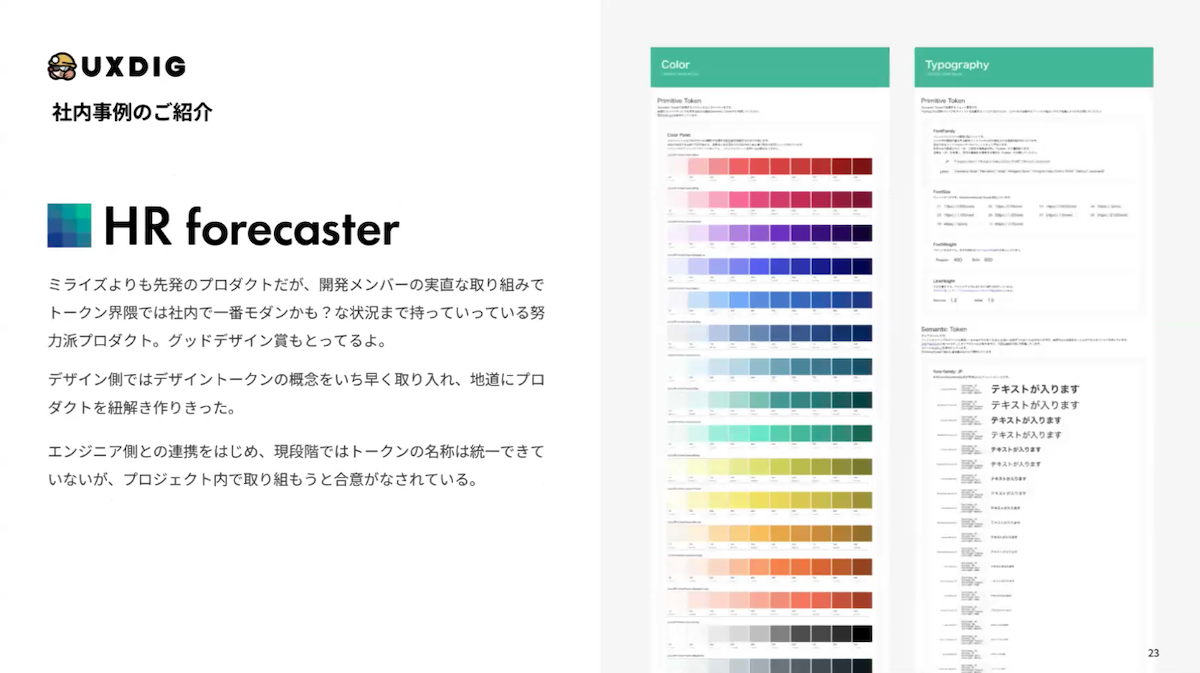
Task: Click the paragraph starting ミライズよりも先発
Action: pos(296,313)
